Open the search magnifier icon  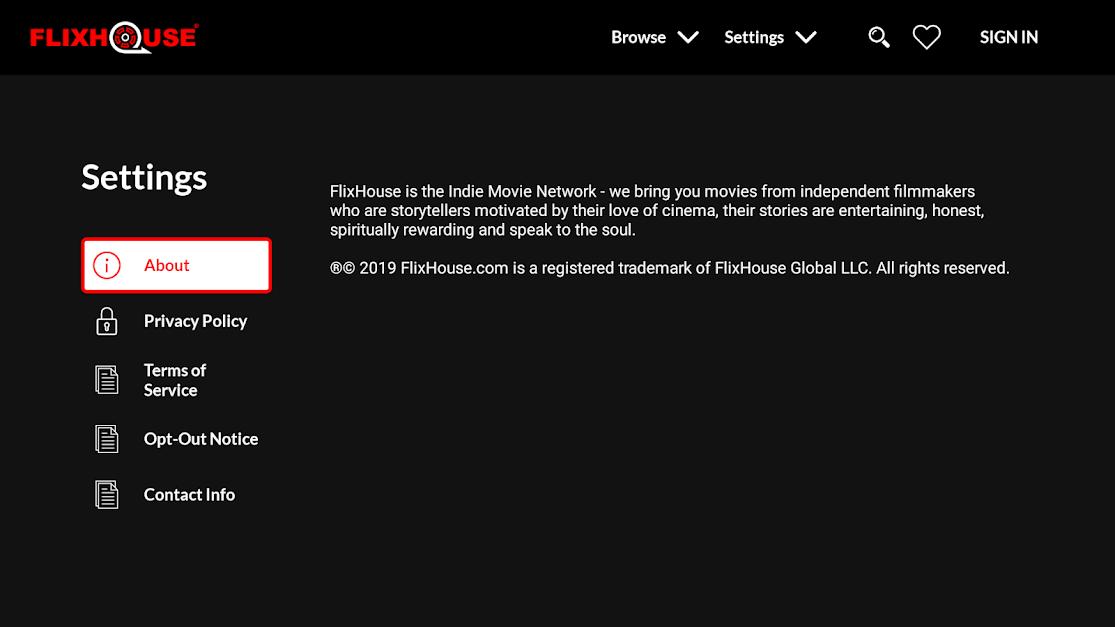click(879, 37)
